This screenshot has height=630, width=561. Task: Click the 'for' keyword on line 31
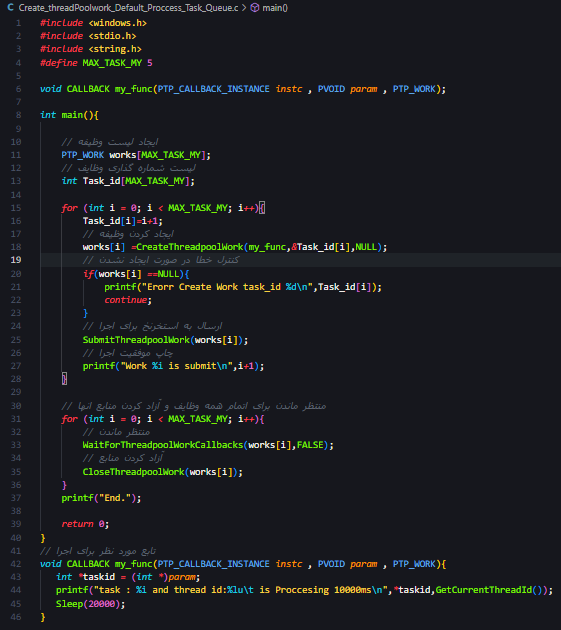click(70, 419)
